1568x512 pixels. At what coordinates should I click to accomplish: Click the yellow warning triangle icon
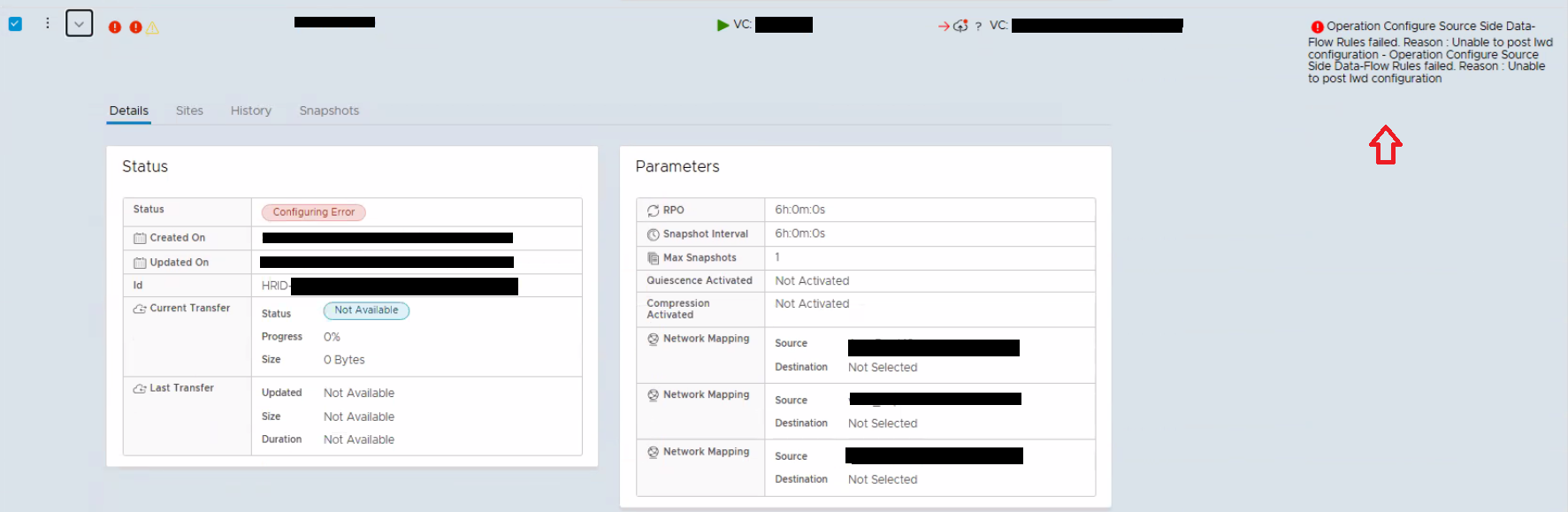[x=152, y=28]
